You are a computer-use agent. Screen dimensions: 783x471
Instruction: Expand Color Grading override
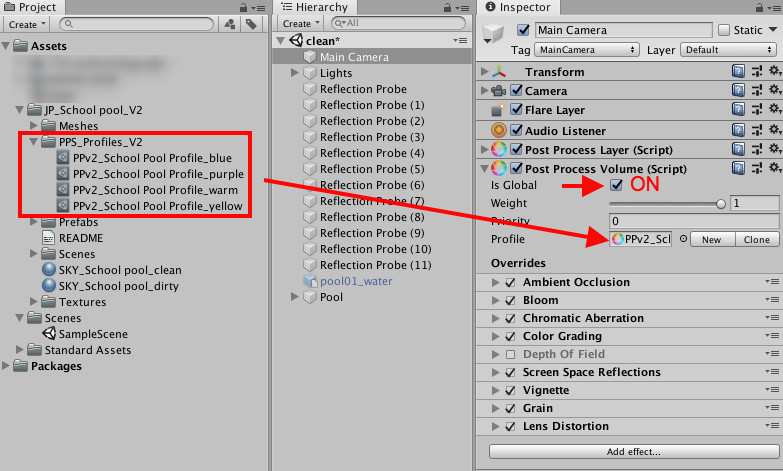495,336
